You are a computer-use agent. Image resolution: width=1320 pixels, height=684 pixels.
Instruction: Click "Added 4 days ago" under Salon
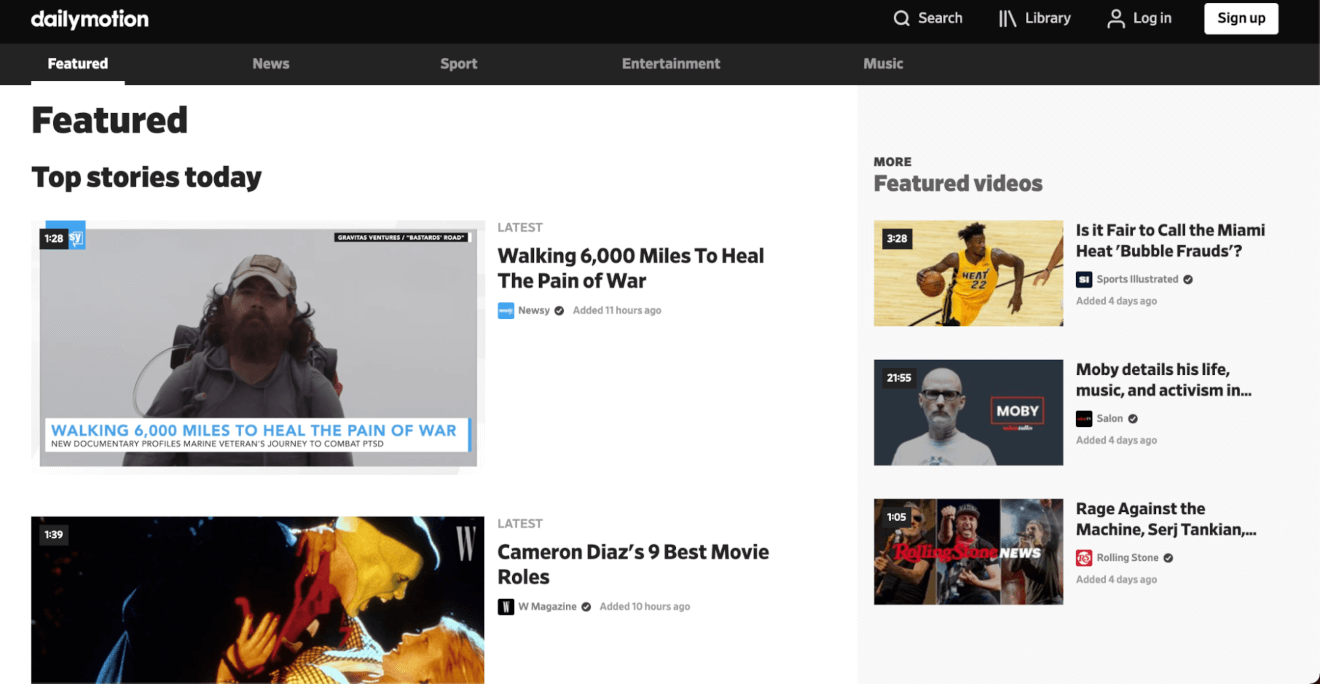coord(1116,440)
